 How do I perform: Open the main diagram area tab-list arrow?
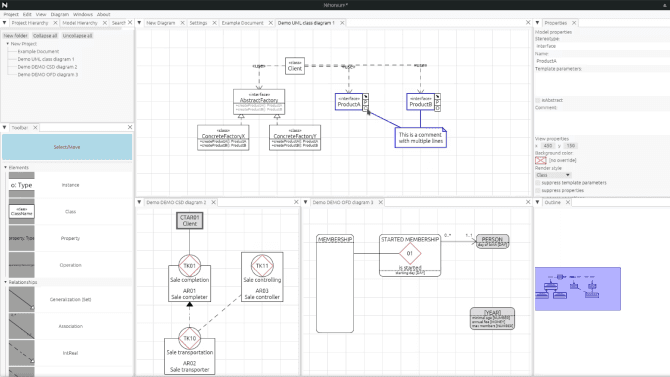click(x=139, y=23)
